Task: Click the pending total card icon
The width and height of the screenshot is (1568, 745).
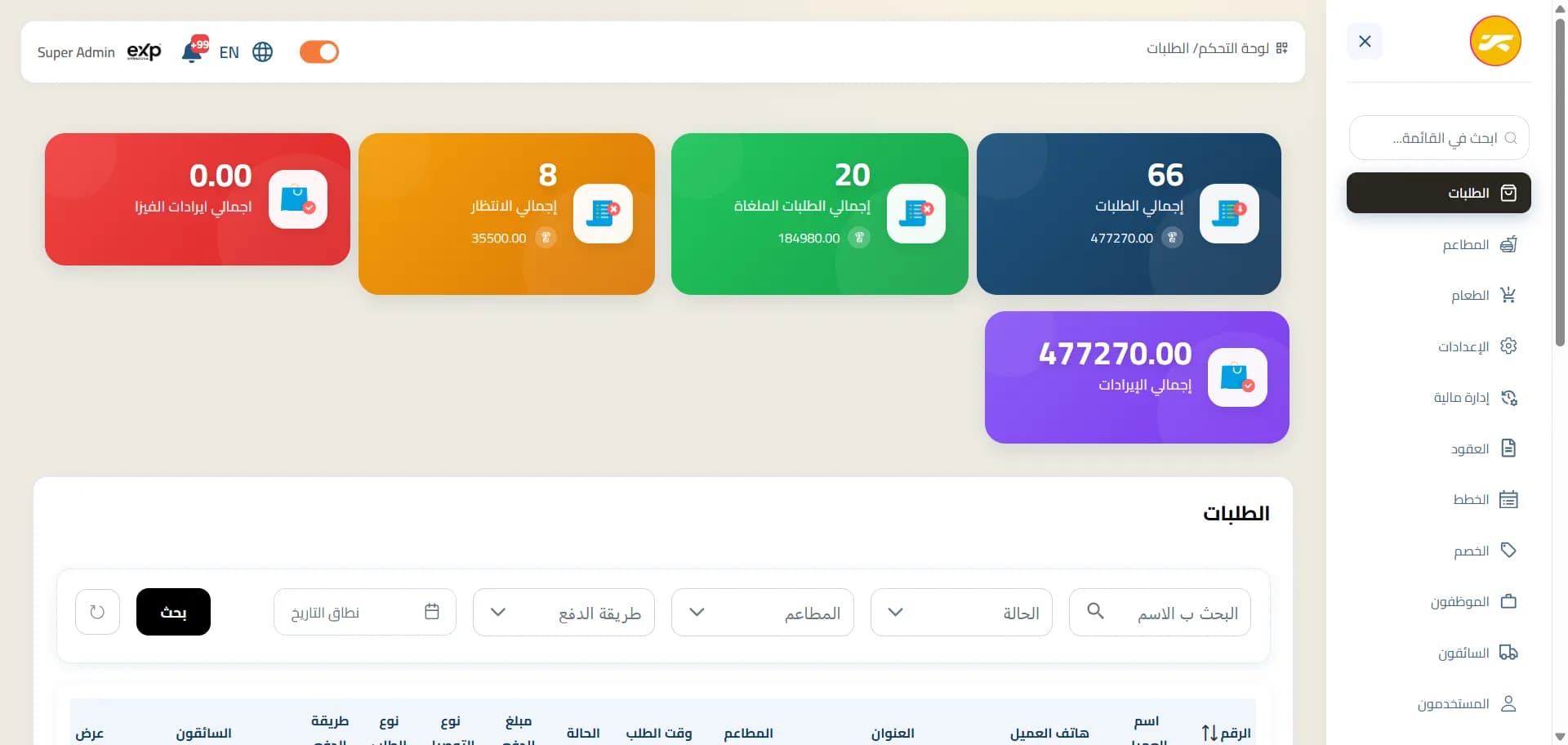Action: click(603, 213)
